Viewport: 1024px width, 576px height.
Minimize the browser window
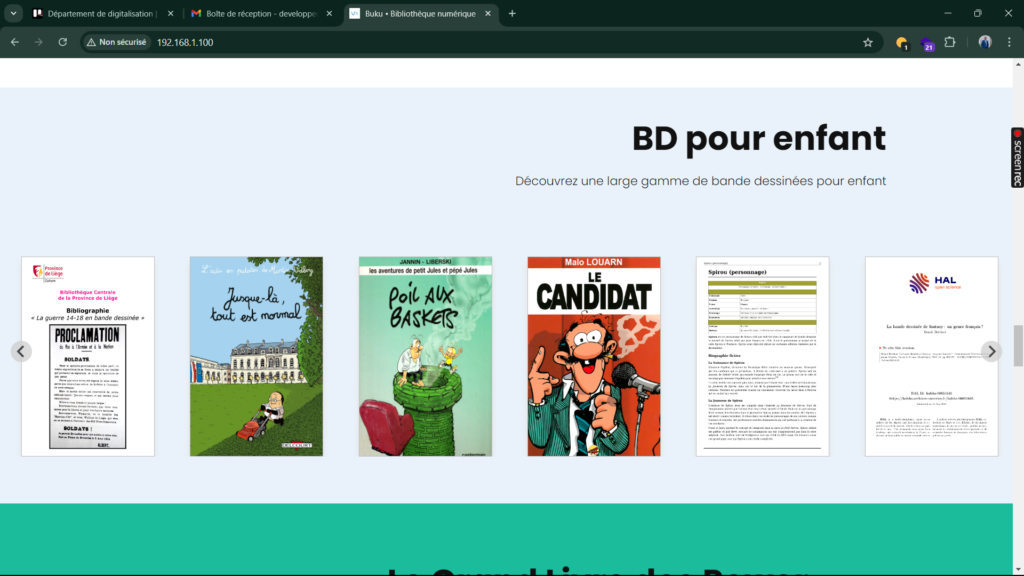tap(948, 13)
